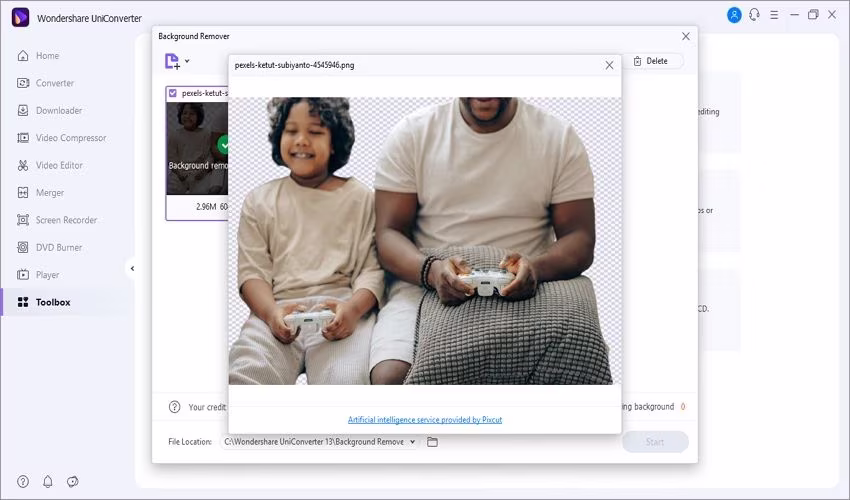
Task: Open the Screen Recorder section
Action: (66, 220)
